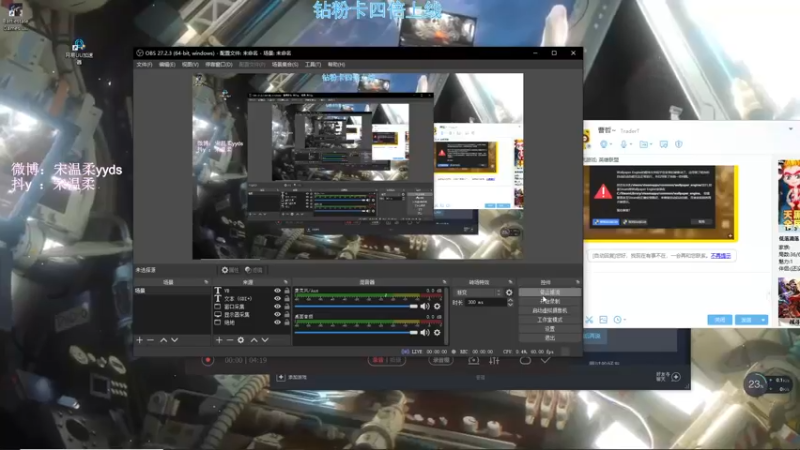Pop out the 场景 dock panel icon
Image resolution: width=800 pixels, height=450 pixels.
tap(206, 282)
